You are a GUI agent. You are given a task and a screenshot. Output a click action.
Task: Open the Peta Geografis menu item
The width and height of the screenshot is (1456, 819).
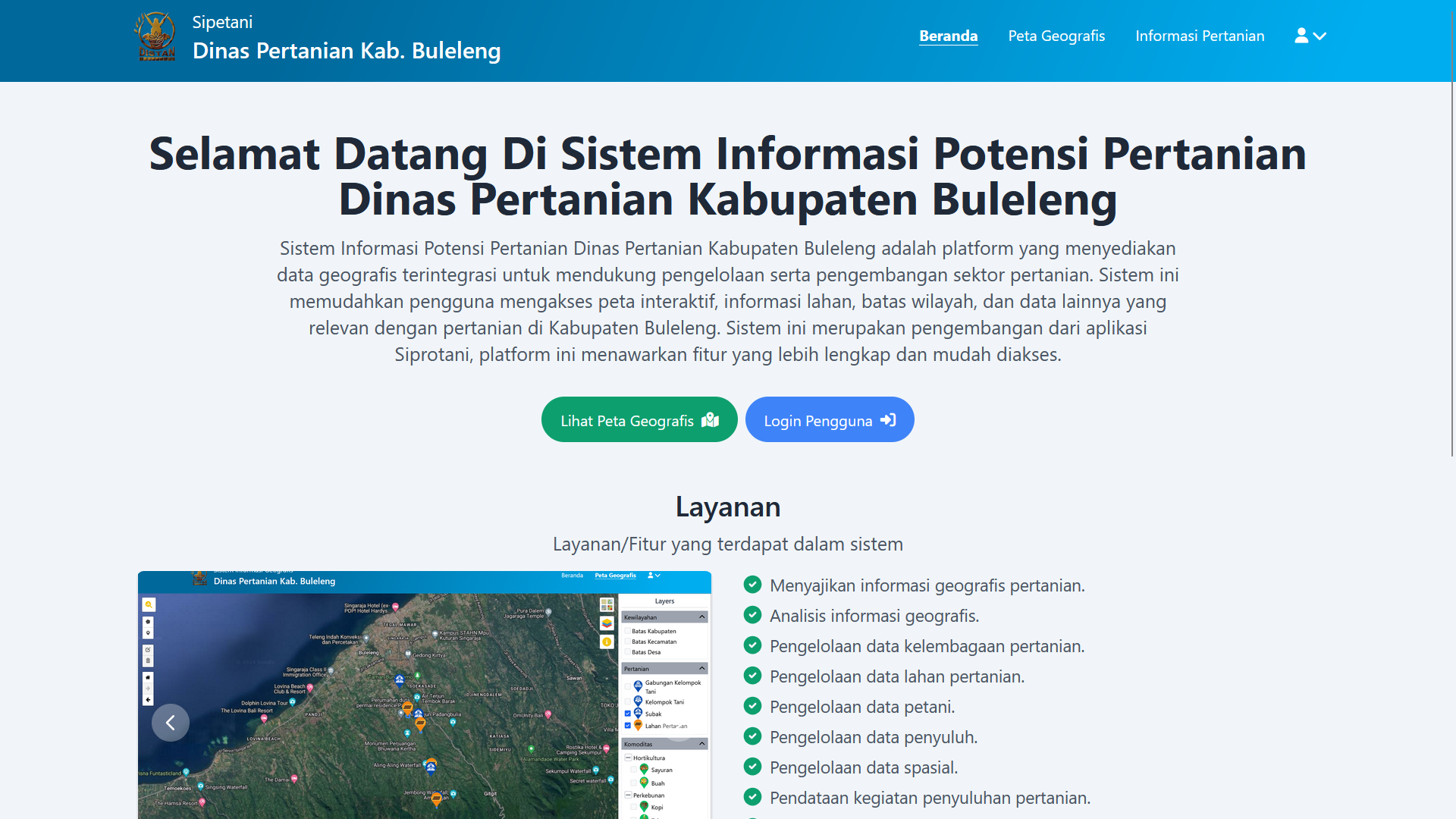[1056, 36]
